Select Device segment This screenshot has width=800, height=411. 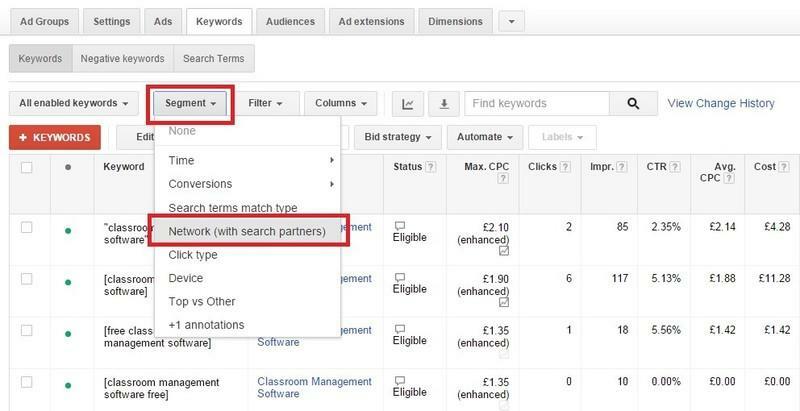click(x=247, y=278)
